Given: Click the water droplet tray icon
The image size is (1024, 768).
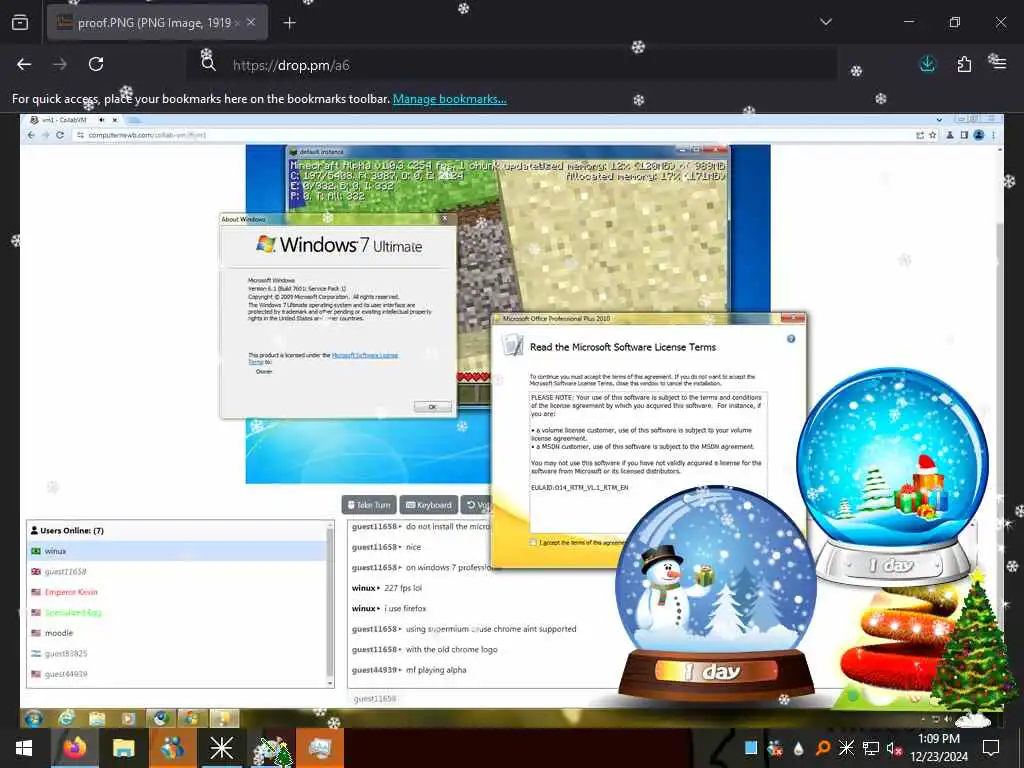Looking at the screenshot, I should 799,748.
